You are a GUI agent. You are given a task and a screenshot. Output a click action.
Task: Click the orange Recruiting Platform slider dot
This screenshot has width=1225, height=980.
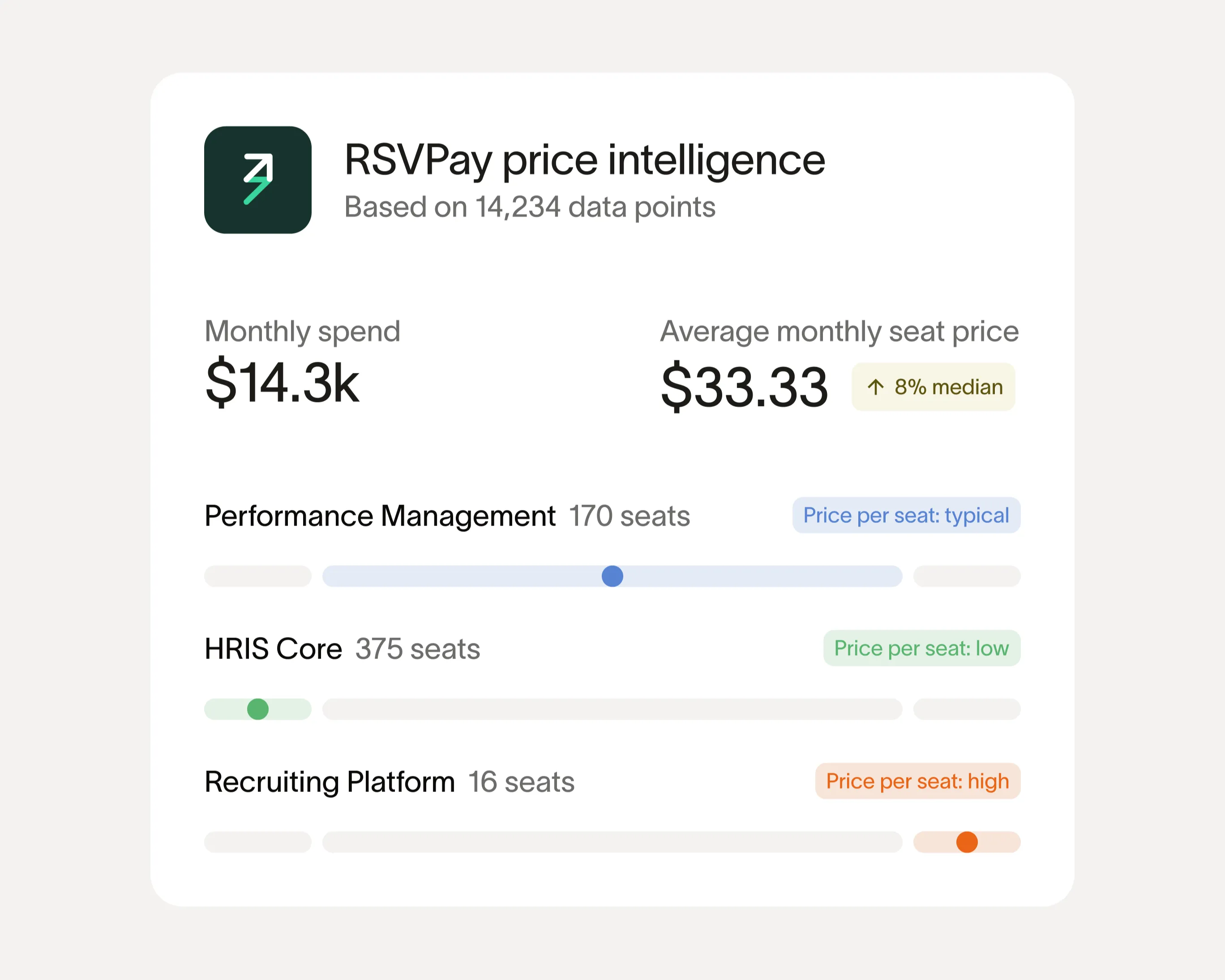(x=967, y=842)
